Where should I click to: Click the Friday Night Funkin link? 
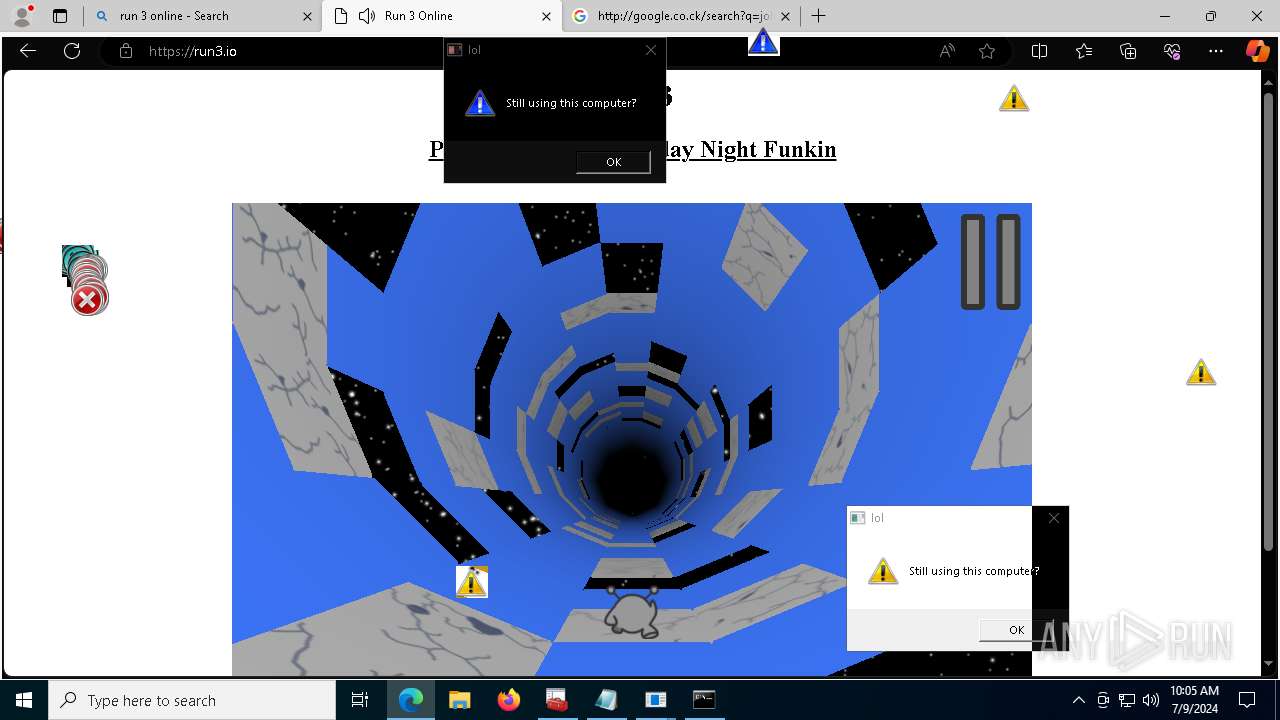[x=750, y=149]
